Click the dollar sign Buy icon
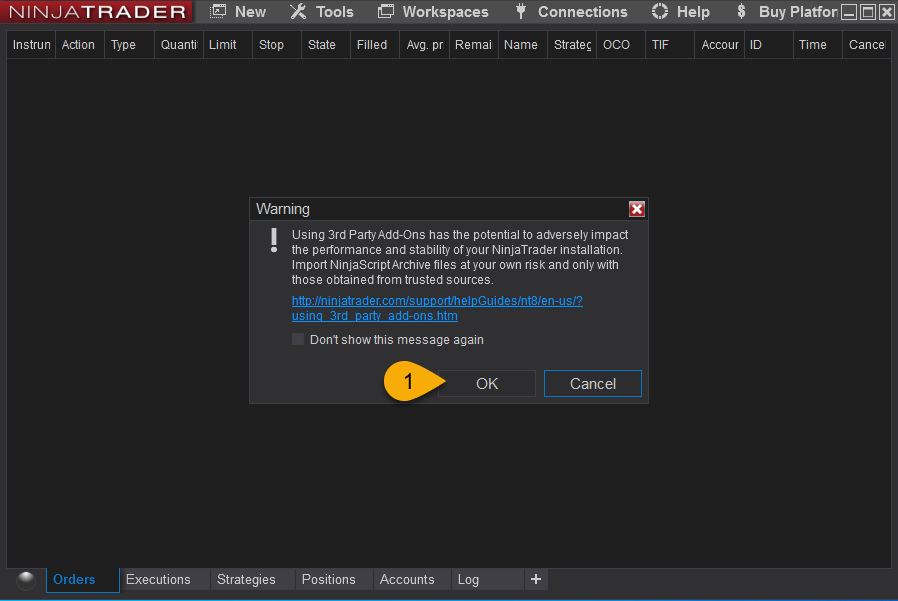The height and width of the screenshot is (601, 898). pos(741,11)
